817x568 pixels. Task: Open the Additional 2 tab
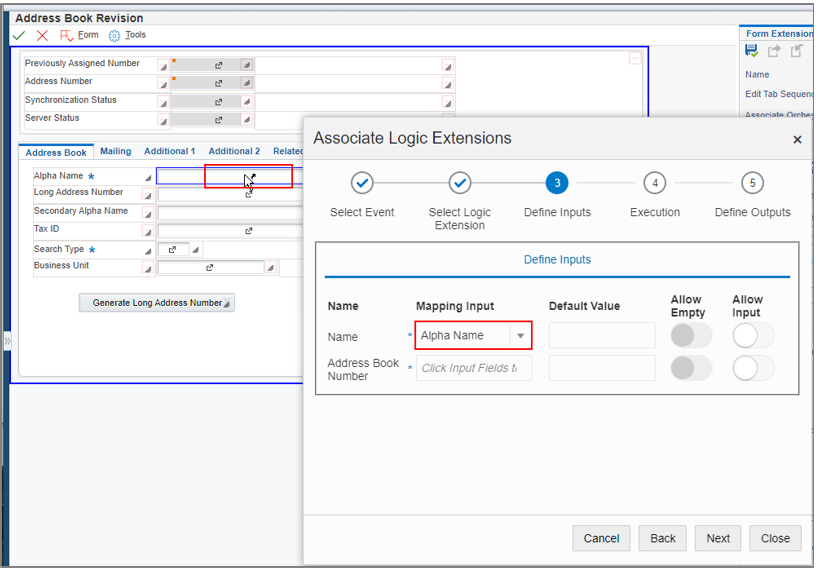tap(234, 151)
